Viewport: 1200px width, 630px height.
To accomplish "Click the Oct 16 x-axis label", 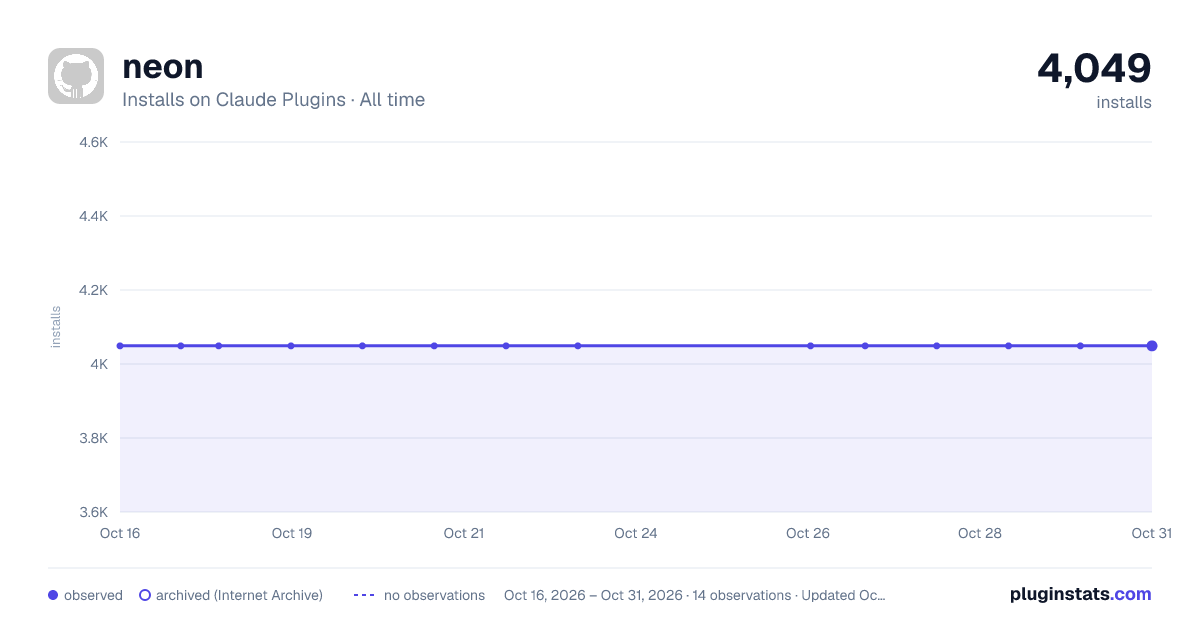I will click(120, 533).
